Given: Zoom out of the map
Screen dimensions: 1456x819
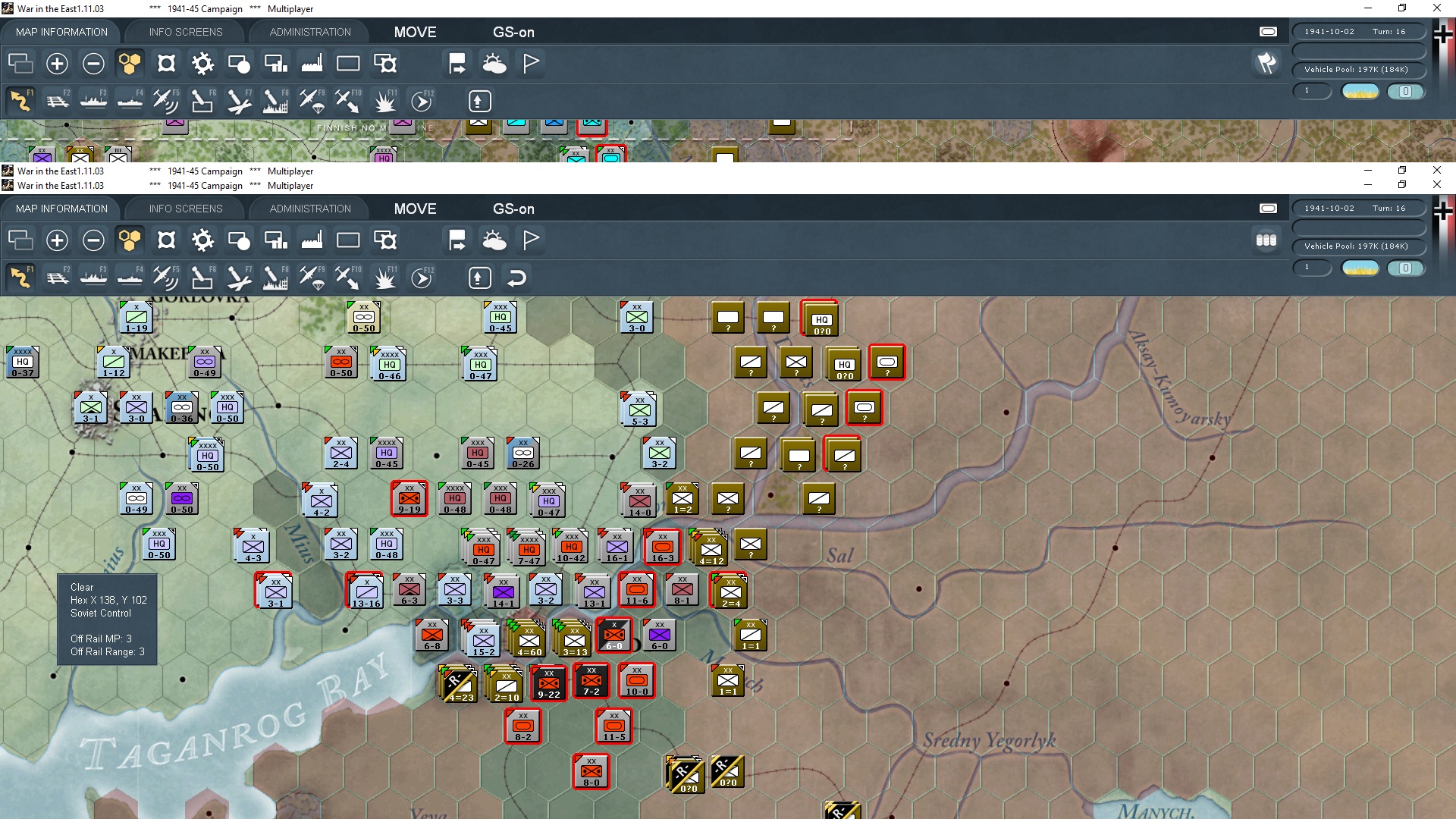Looking at the screenshot, I should coord(93,240).
